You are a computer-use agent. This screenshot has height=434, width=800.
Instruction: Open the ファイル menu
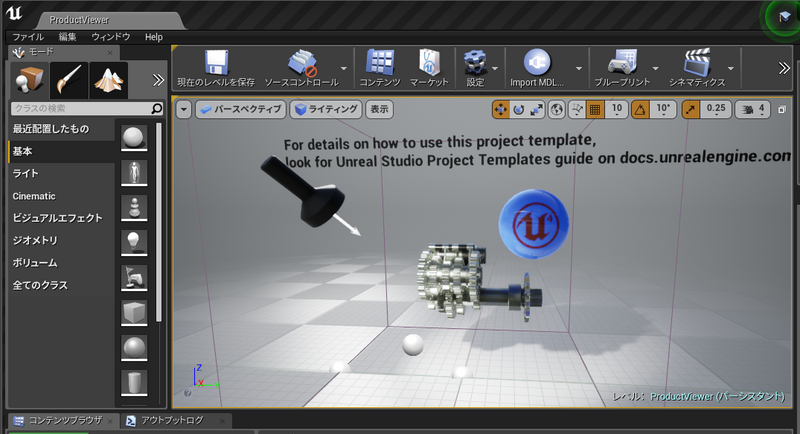(x=28, y=37)
